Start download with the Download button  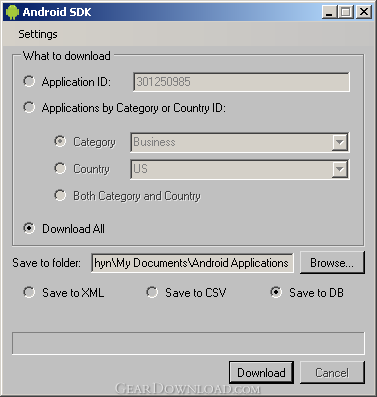[261, 372]
